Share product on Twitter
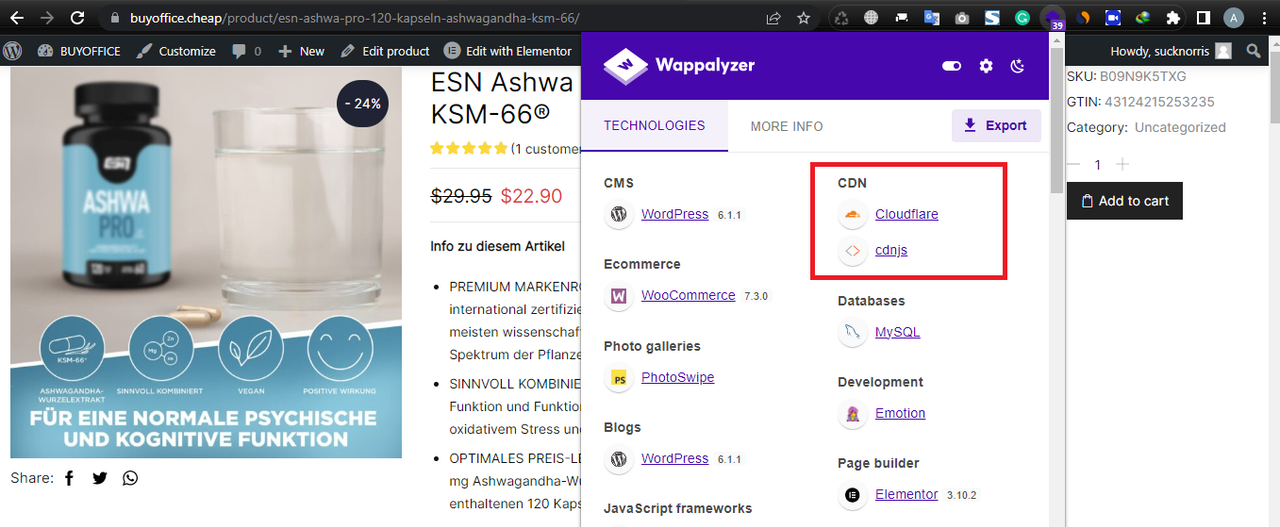This screenshot has width=1280, height=527. [100, 478]
